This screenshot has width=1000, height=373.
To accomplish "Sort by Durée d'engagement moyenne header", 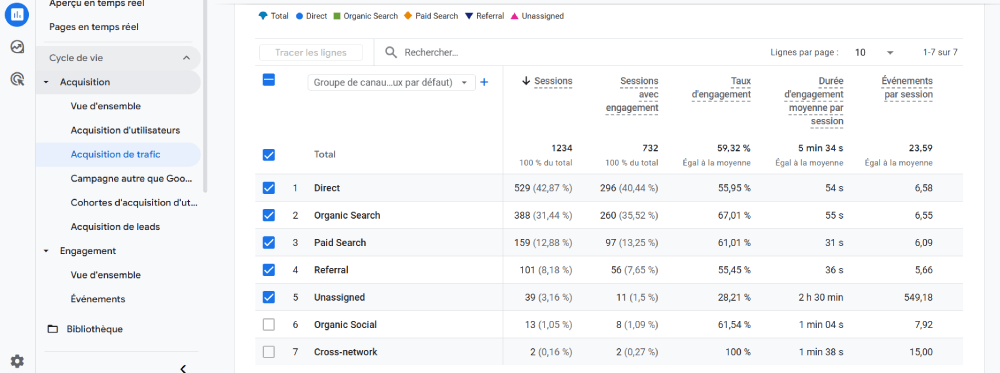I will 814,101.
